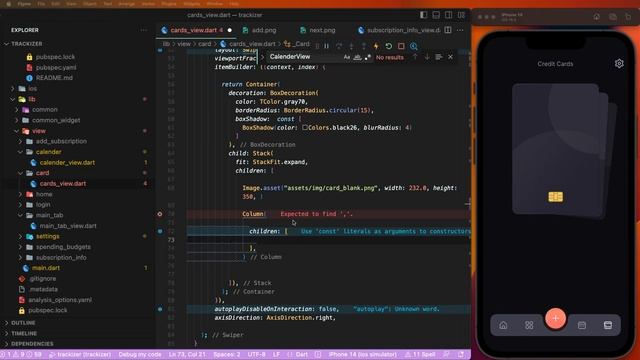Screen dimensions: 640x360
Task: Click simulator Rotate toolbar icon
Action: pos(628,17)
